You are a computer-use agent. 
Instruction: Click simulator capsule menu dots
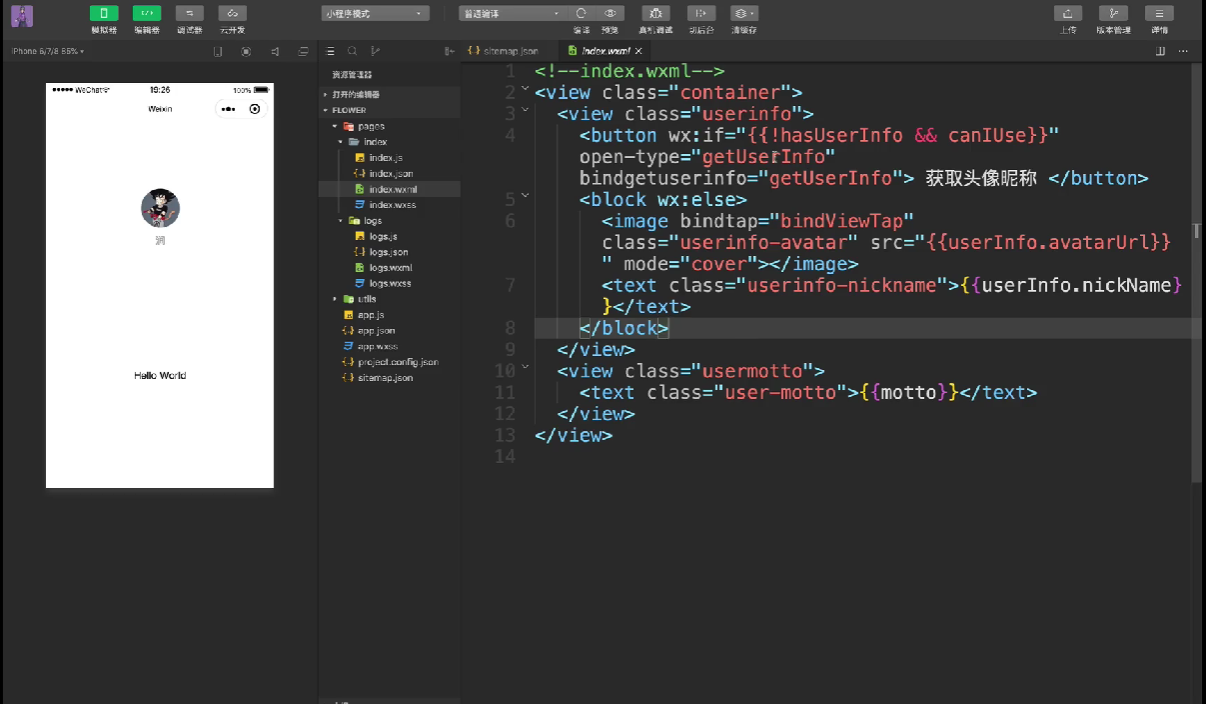coord(227,109)
